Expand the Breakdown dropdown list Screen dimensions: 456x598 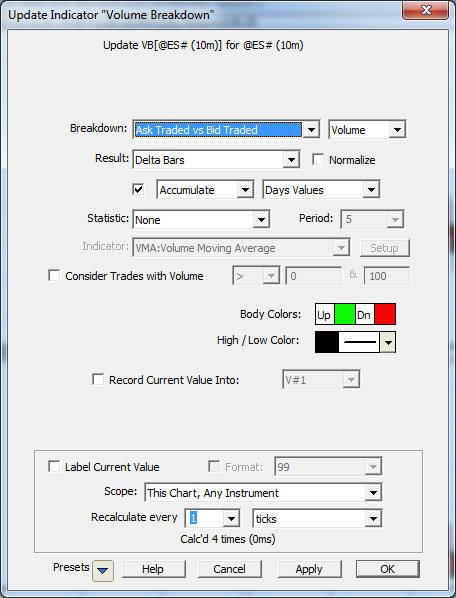pyautogui.click(x=311, y=130)
